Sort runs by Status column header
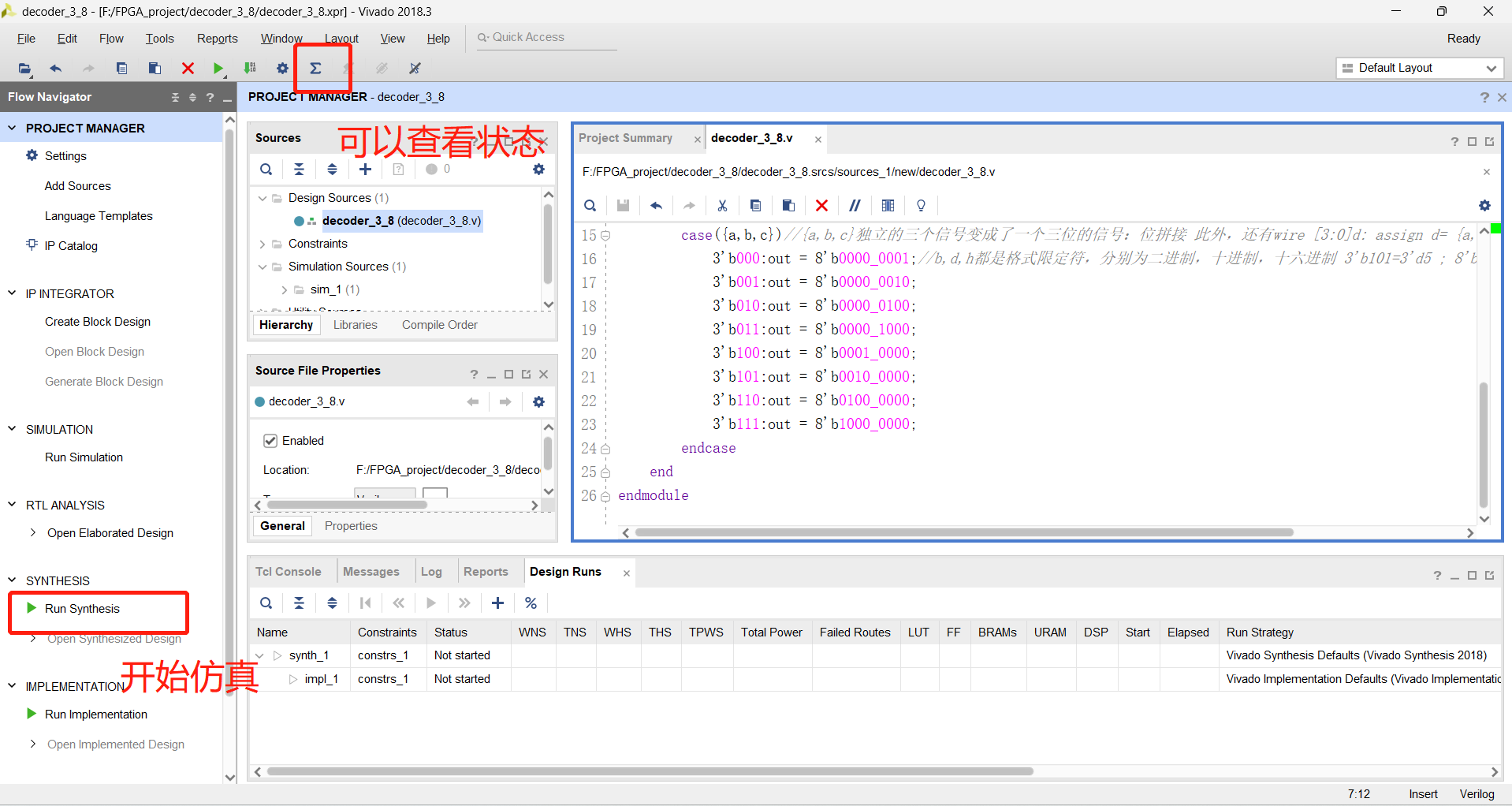The height and width of the screenshot is (806, 1512). 451,632
